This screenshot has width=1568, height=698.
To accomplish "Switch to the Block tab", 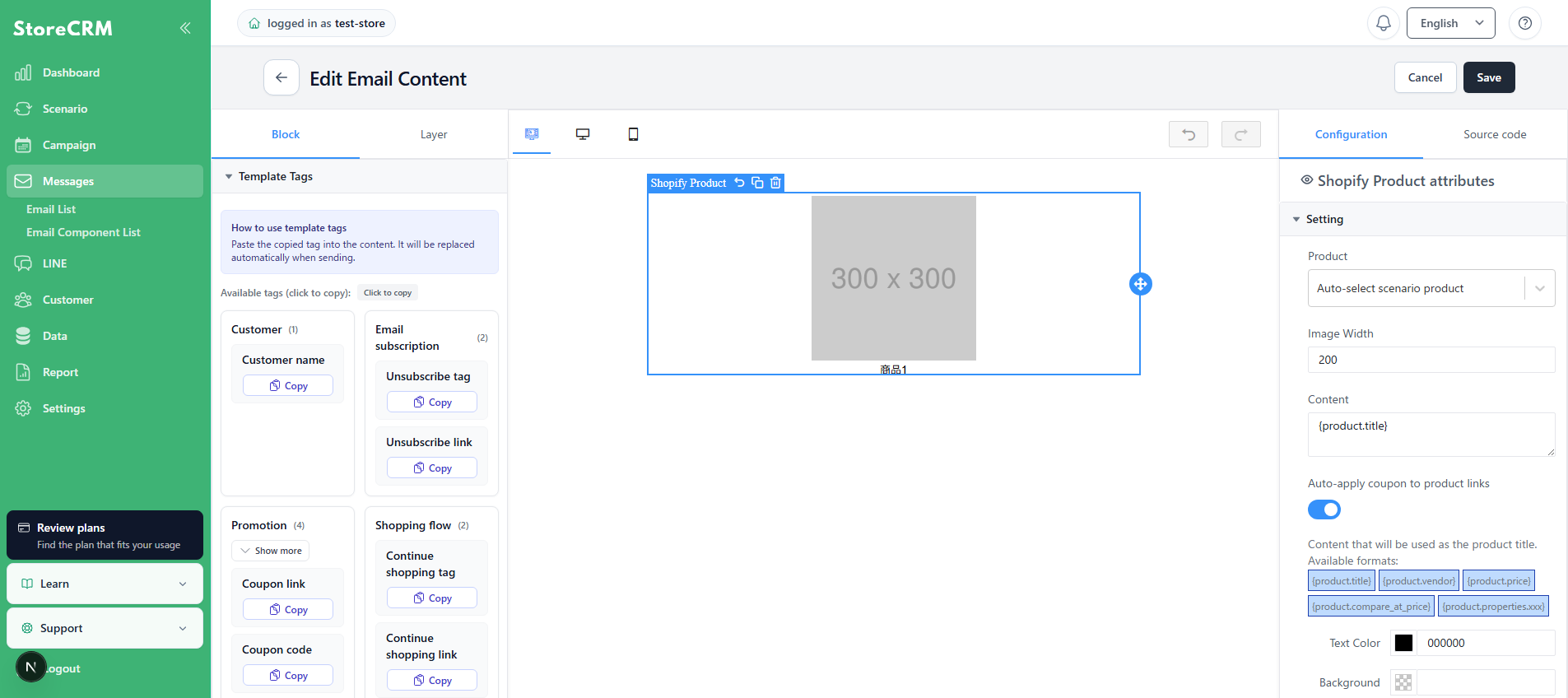I will [286, 134].
